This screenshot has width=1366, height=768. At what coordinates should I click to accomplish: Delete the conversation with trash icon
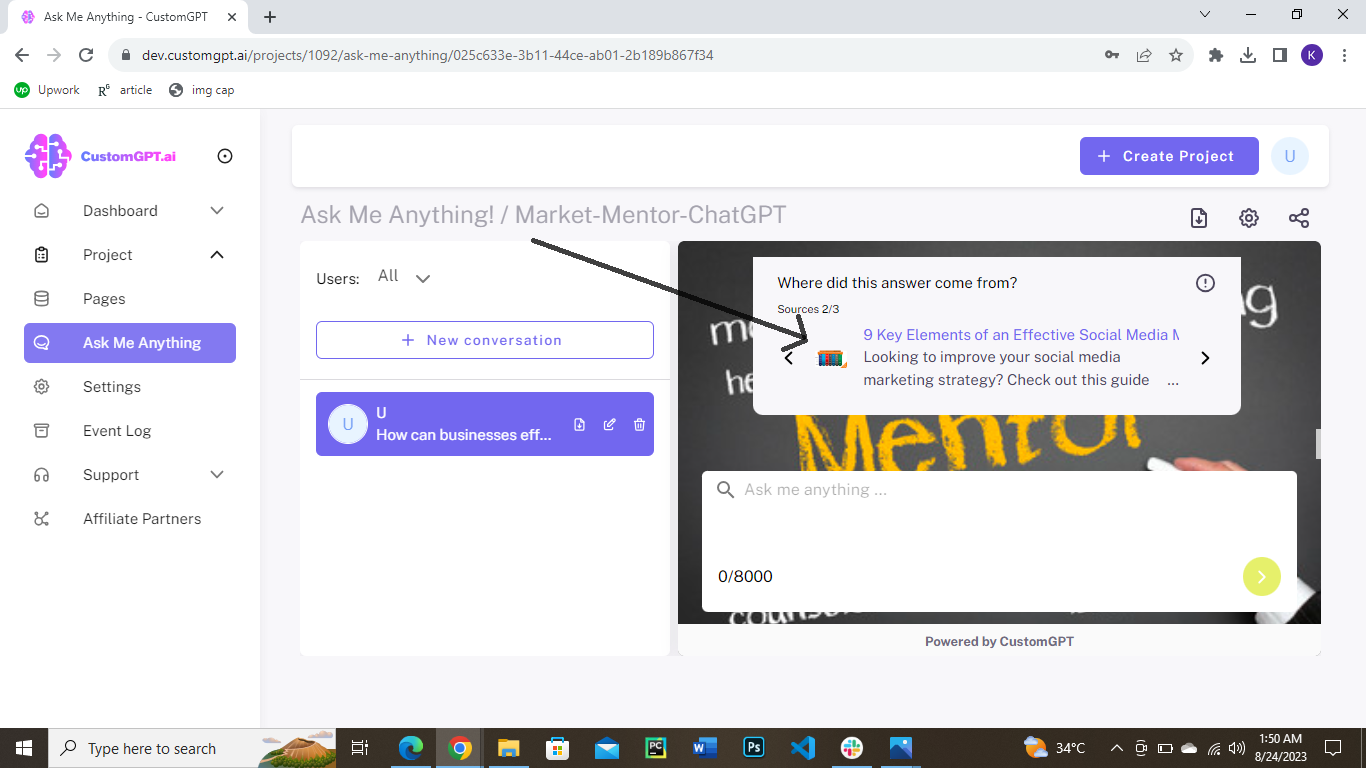(x=639, y=425)
